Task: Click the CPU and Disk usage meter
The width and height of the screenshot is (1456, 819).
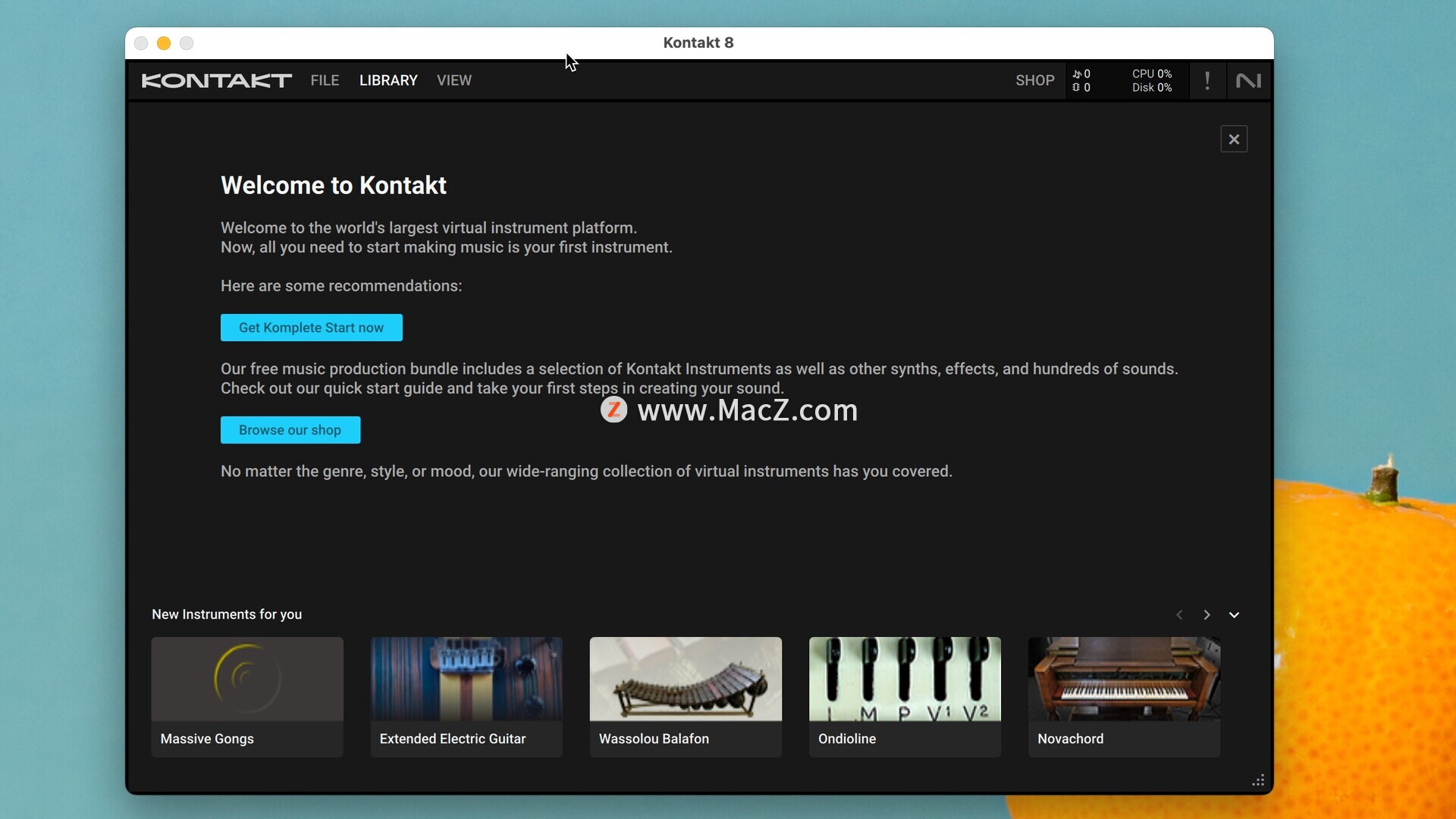Action: point(1152,80)
